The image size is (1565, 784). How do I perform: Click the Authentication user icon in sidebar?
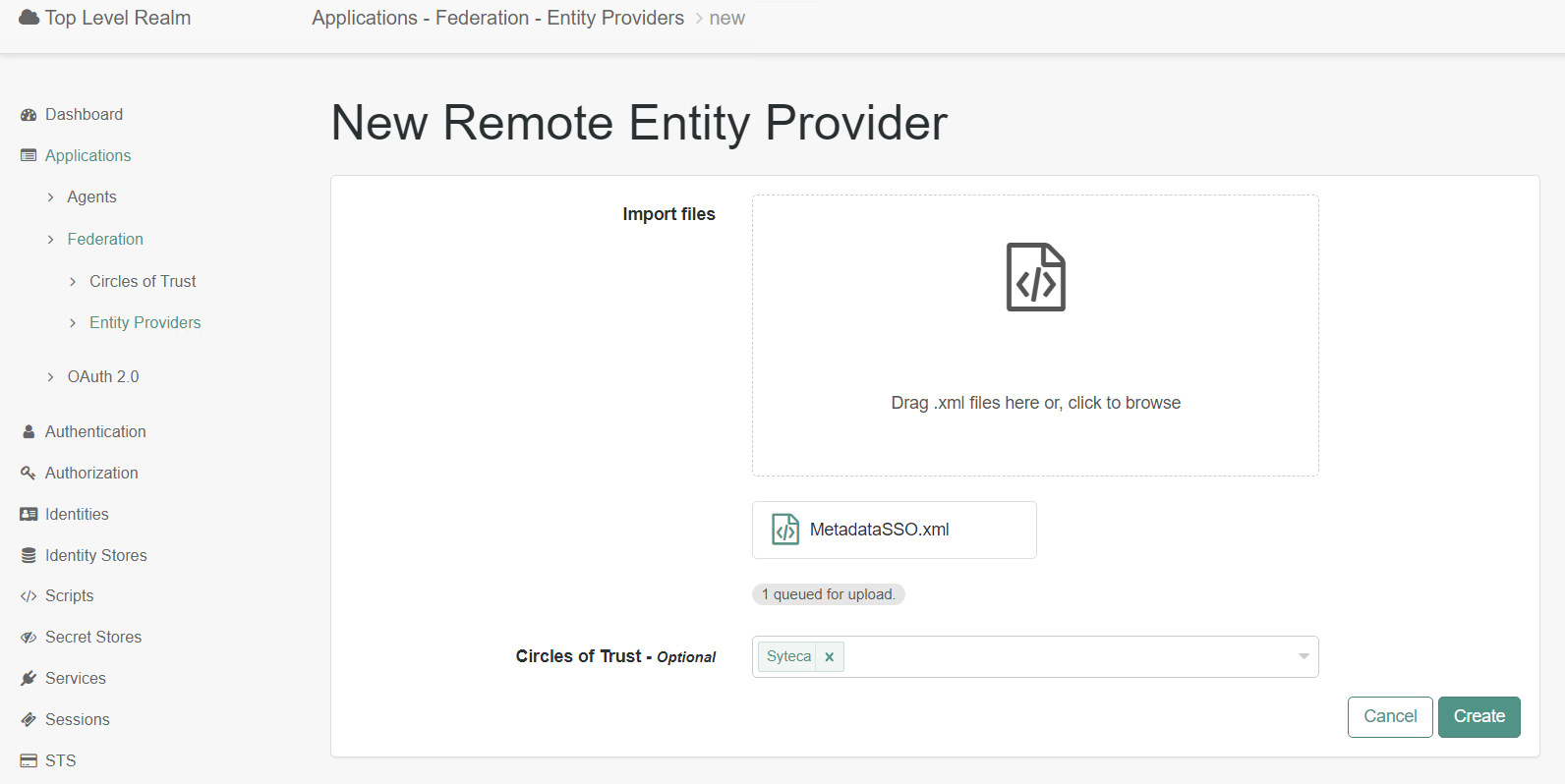click(29, 431)
